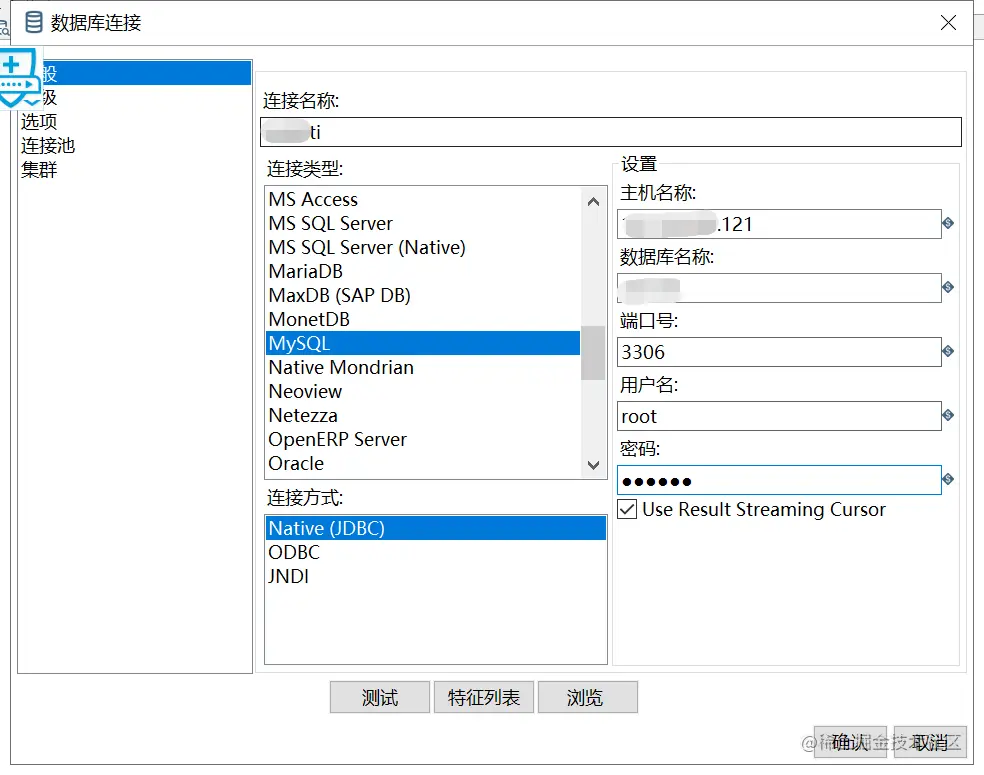Choose Native (JDBC) access method
The width and height of the screenshot is (984, 775).
(x=436, y=528)
